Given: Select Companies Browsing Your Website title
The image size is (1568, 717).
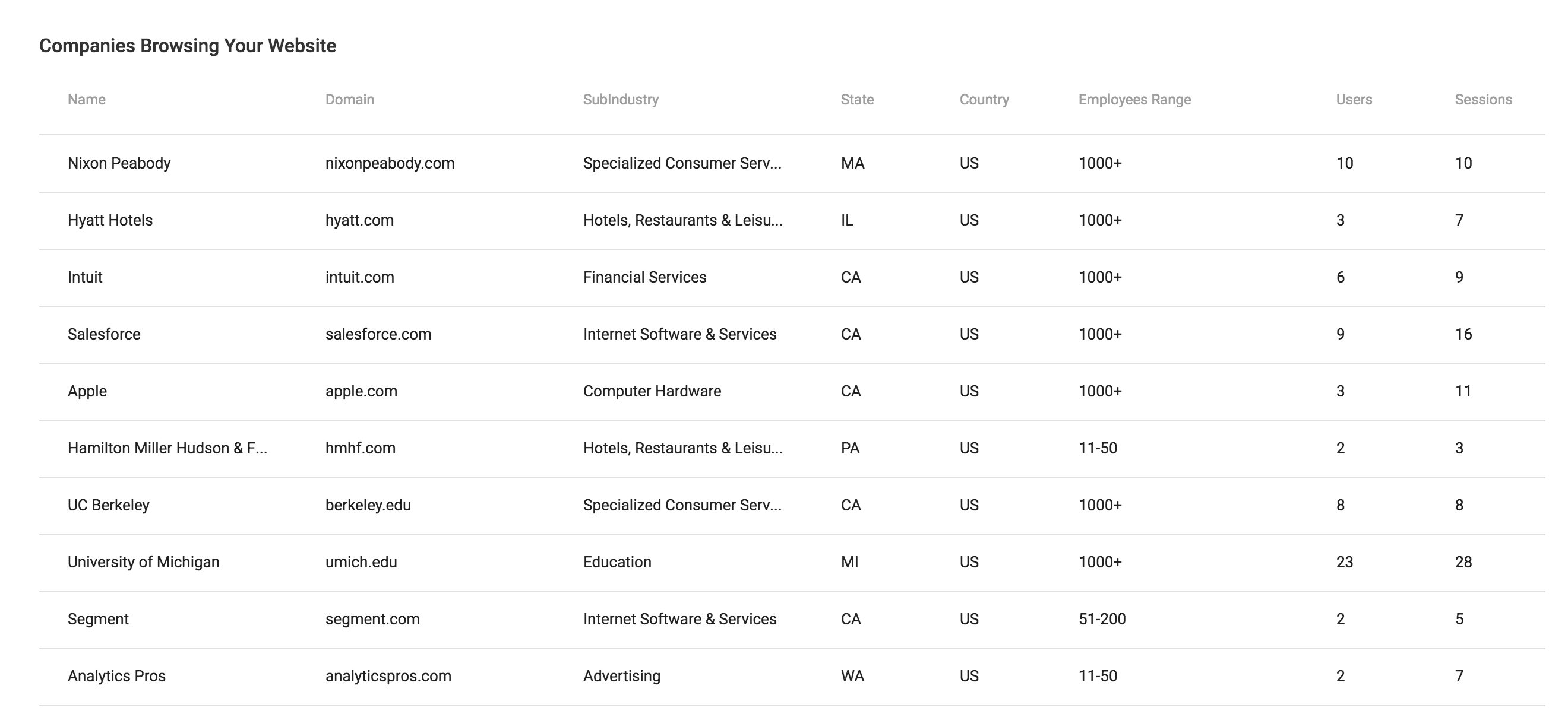Looking at the screenshot, I should pyautogui.click(x=188, y=46).
